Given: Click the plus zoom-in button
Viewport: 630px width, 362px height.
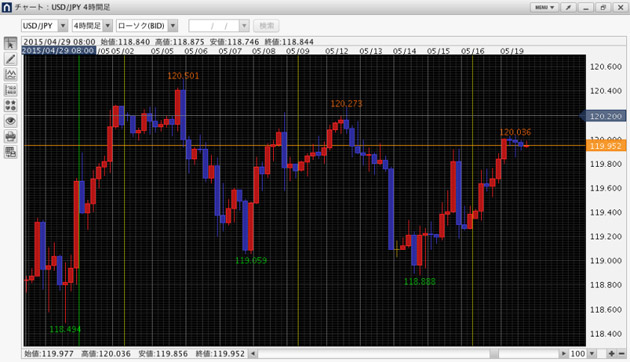Looking at the screenshot, I should coord(611,354).
